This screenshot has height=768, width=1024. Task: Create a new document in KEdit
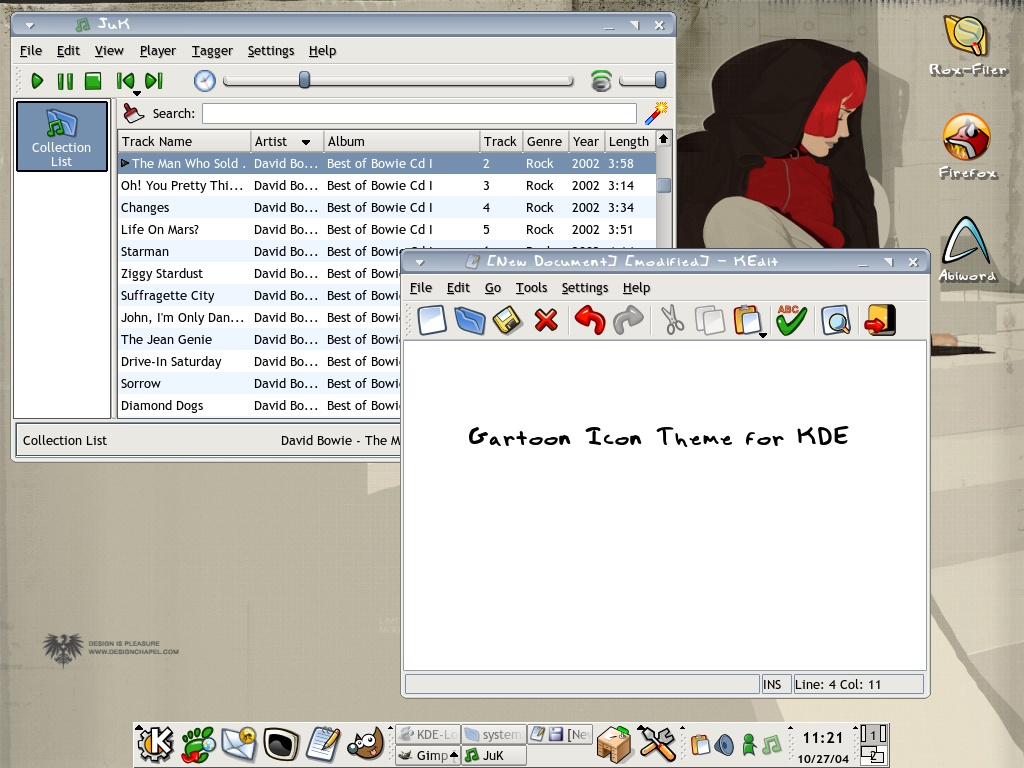tap(432, 321)
